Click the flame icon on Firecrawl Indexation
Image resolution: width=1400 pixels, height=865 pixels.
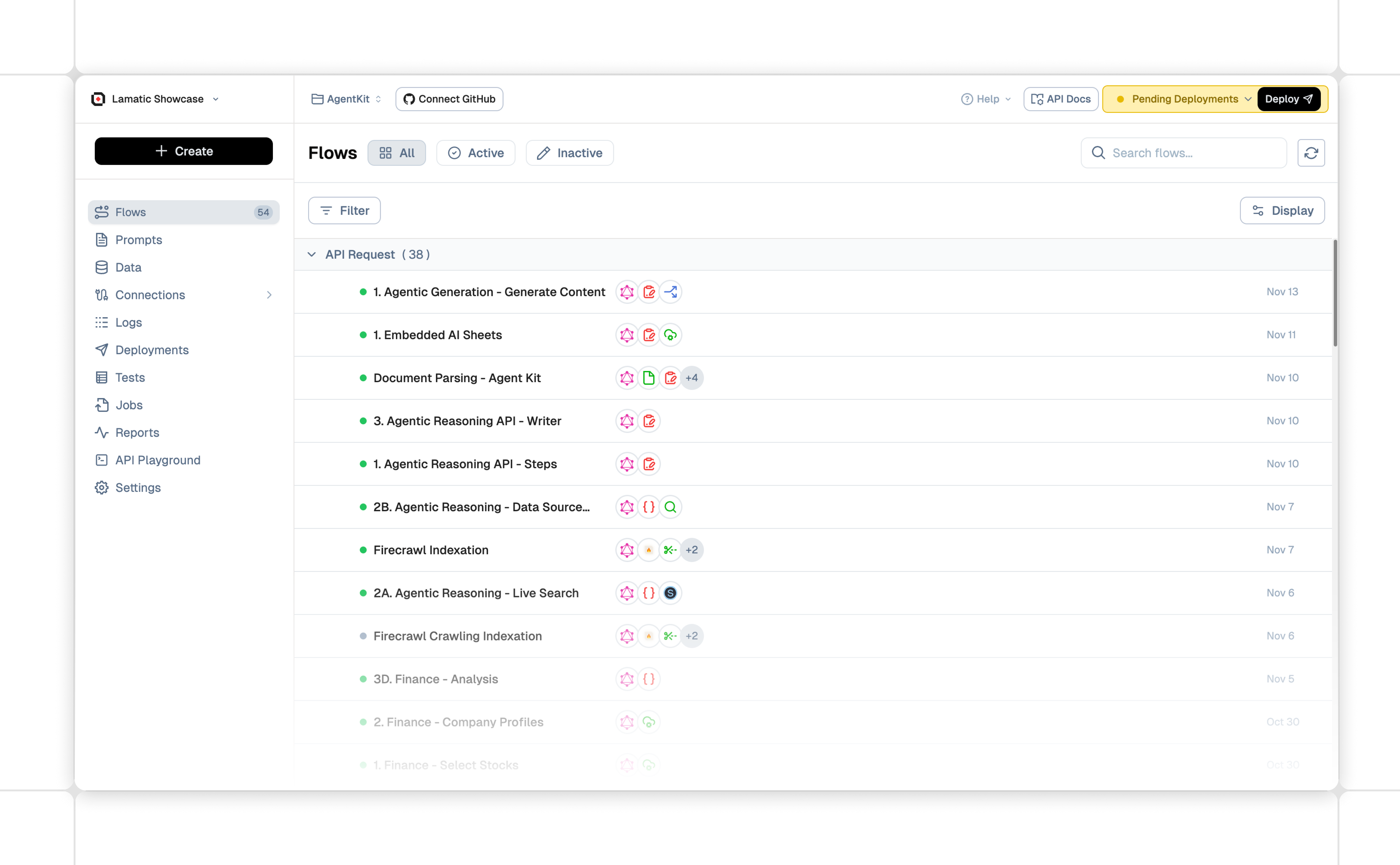coord(649,550)
